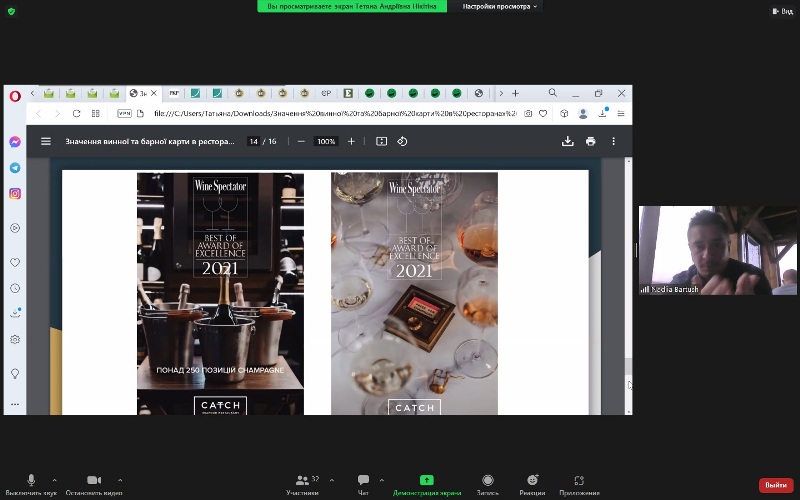This screenshot has height=500, width=800.
Task: Switch to the PKF browser tab
Action: [174, 93]
